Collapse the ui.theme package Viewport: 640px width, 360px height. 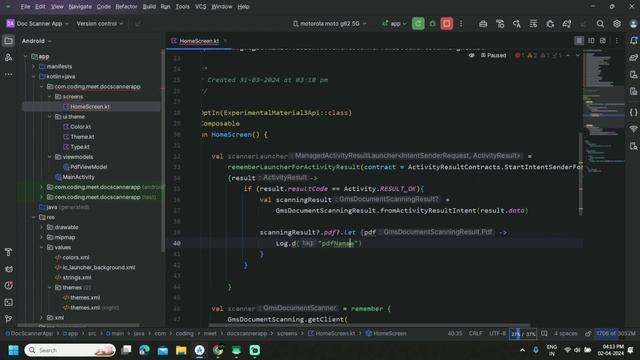tap(50, 117)
